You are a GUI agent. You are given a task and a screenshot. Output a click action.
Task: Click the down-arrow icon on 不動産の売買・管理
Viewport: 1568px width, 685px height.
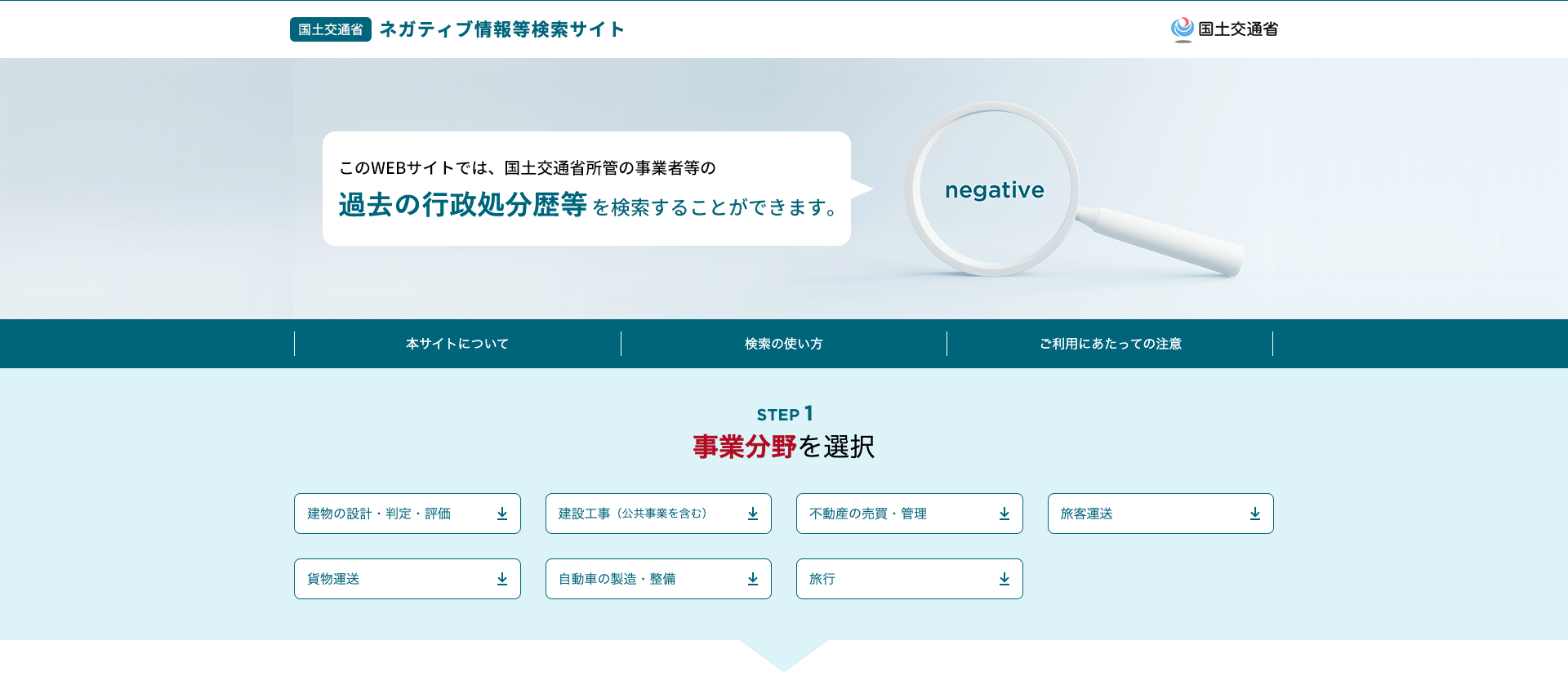pos(1004,514)
